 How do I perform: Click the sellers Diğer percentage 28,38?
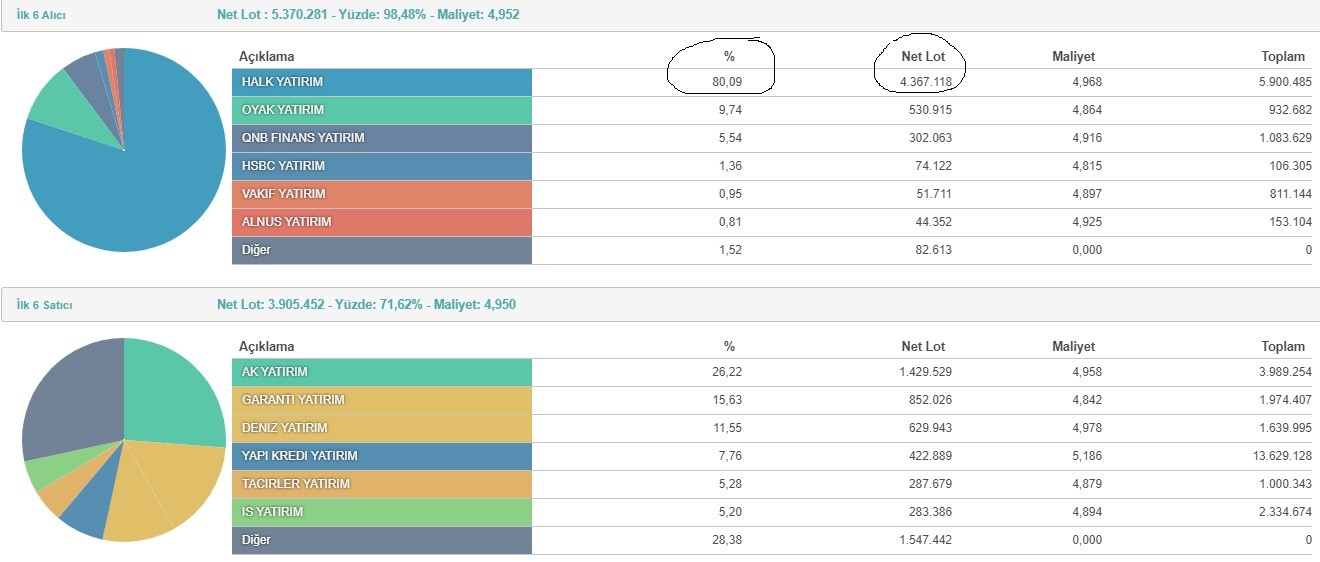tap(728, 540)
